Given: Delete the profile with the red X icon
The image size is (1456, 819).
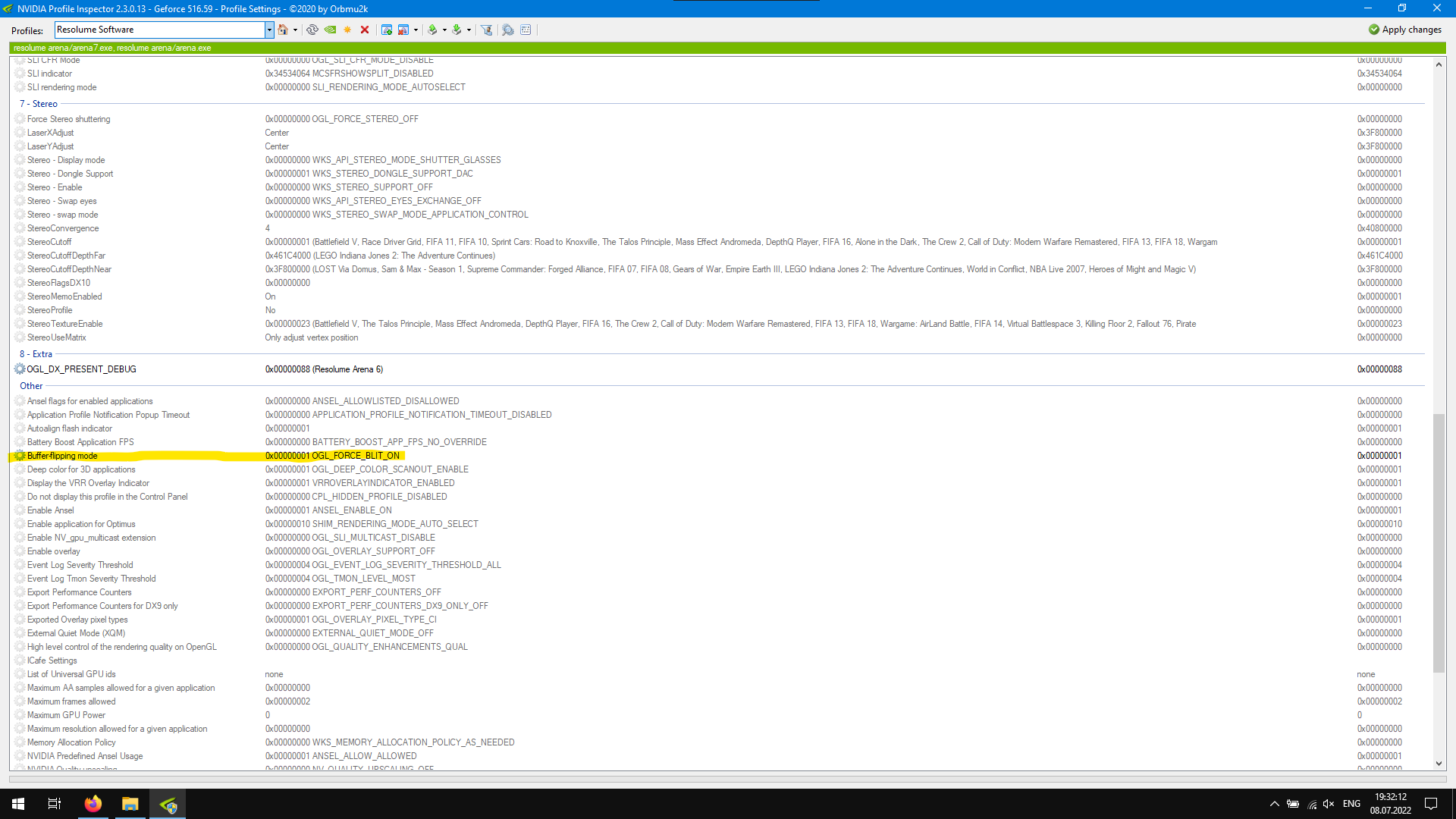Looking at the screenshot, I should (x=365, y=30).
